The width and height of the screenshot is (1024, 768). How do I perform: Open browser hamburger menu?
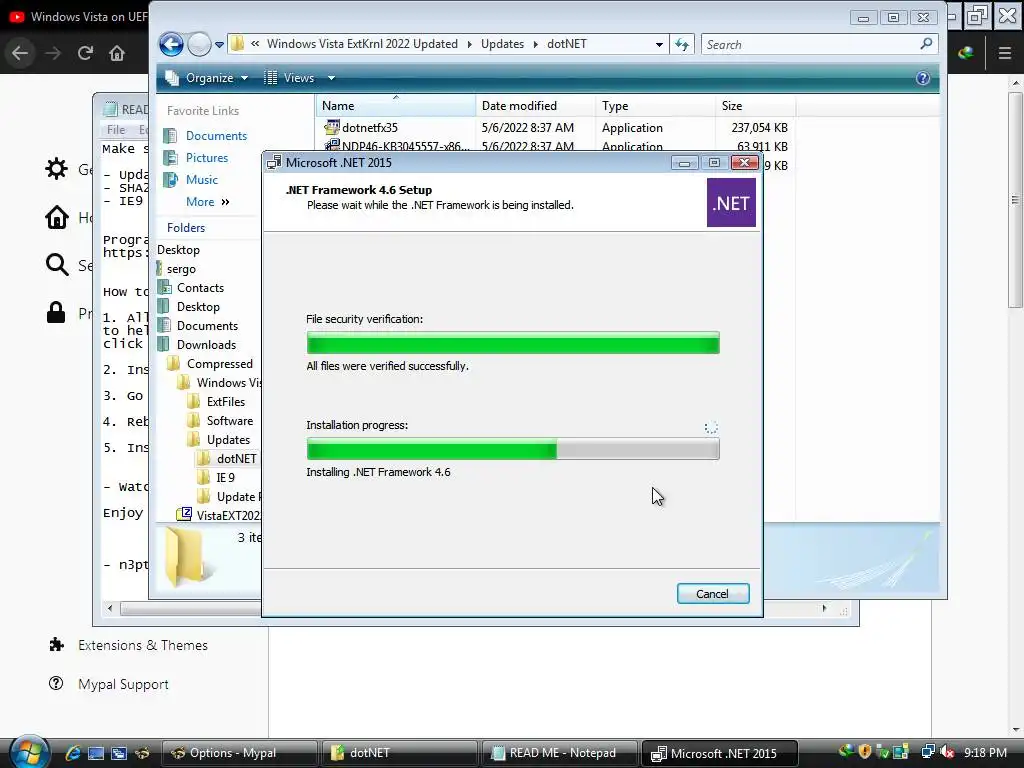(x=1005, y=53)
